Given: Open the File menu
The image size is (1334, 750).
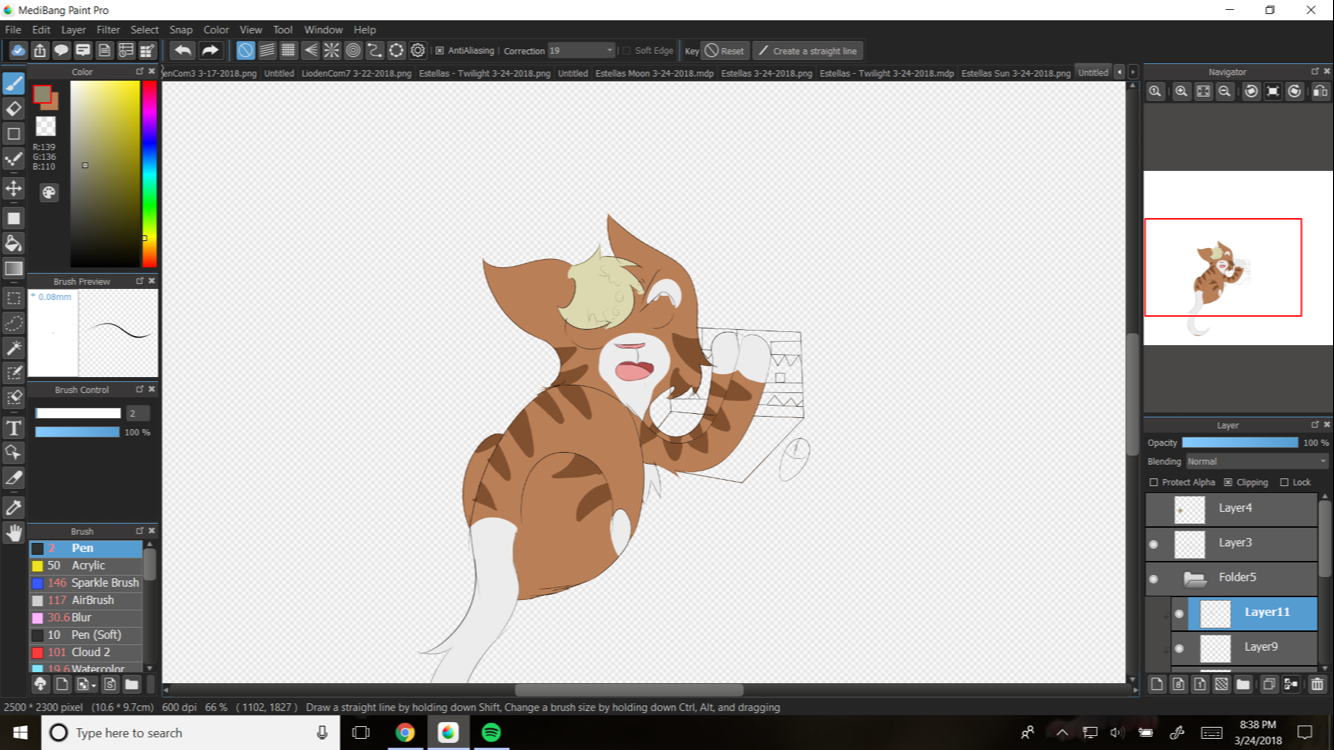Looking at the screenshot, I should pyautogui.click(x=13, y=30).
